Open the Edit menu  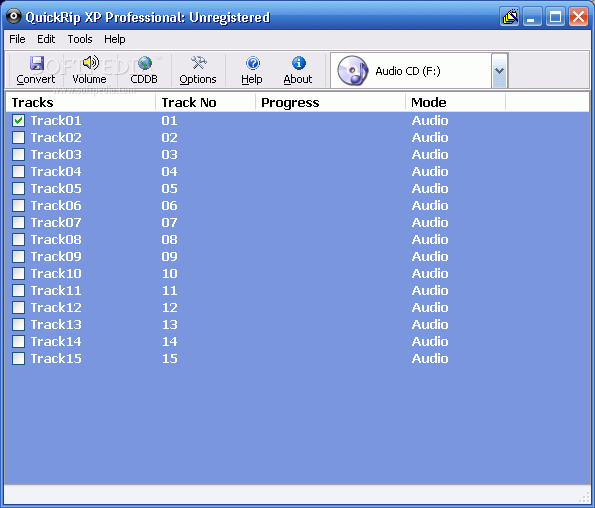click(46, 39)
